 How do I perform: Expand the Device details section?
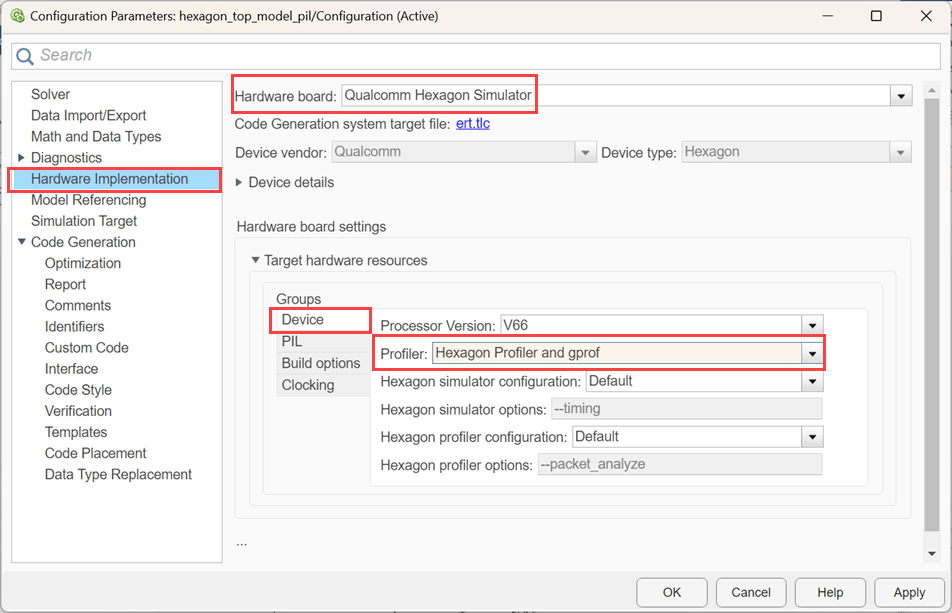pyautogui.click(x=240, y=183)
